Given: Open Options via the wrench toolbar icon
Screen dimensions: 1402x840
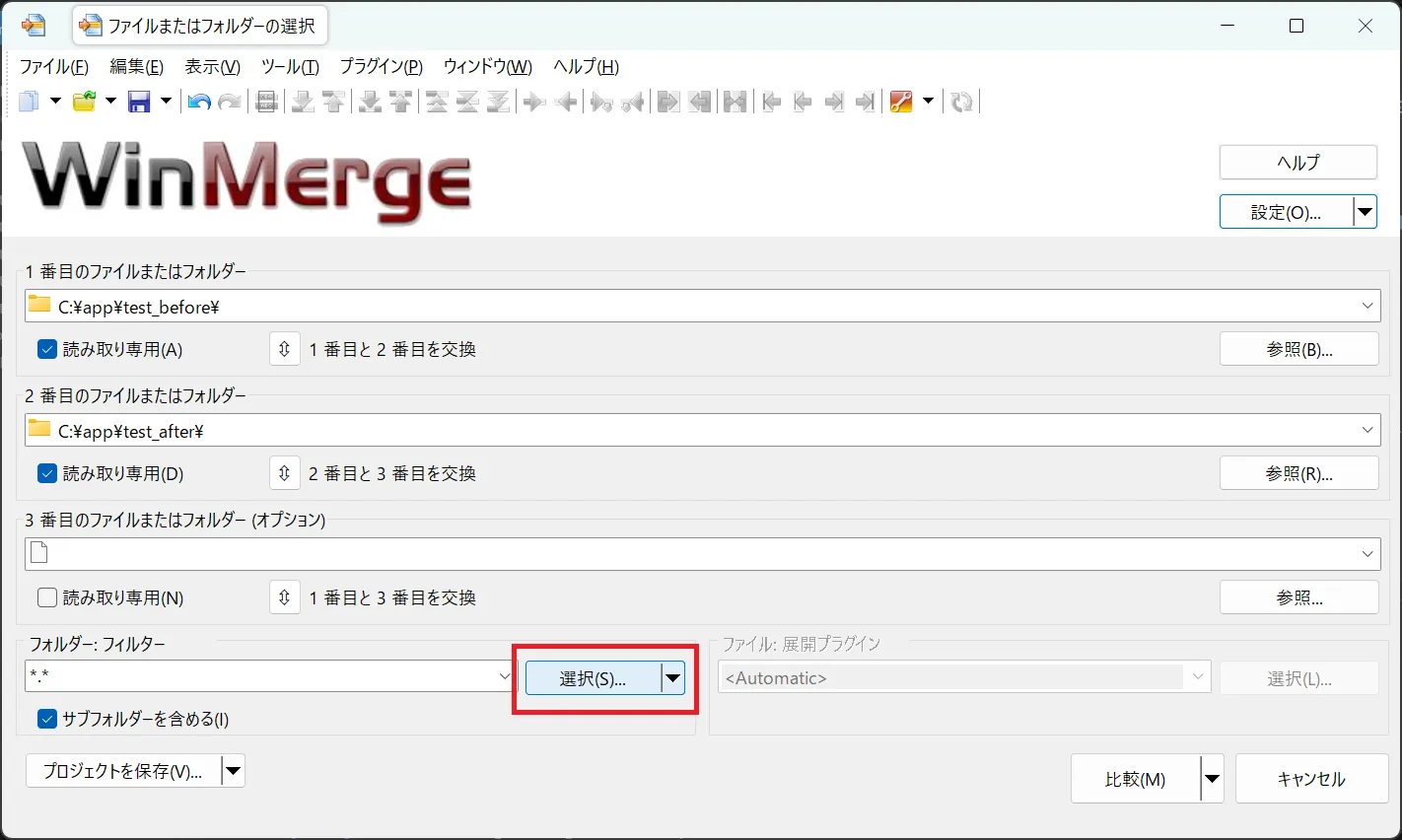Looking at the screenshot, I should pos(901,102).
